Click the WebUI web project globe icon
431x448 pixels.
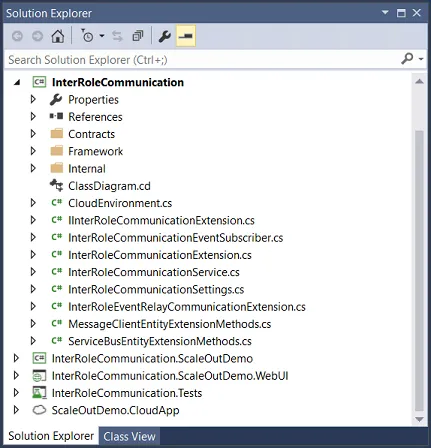[39, 376]
